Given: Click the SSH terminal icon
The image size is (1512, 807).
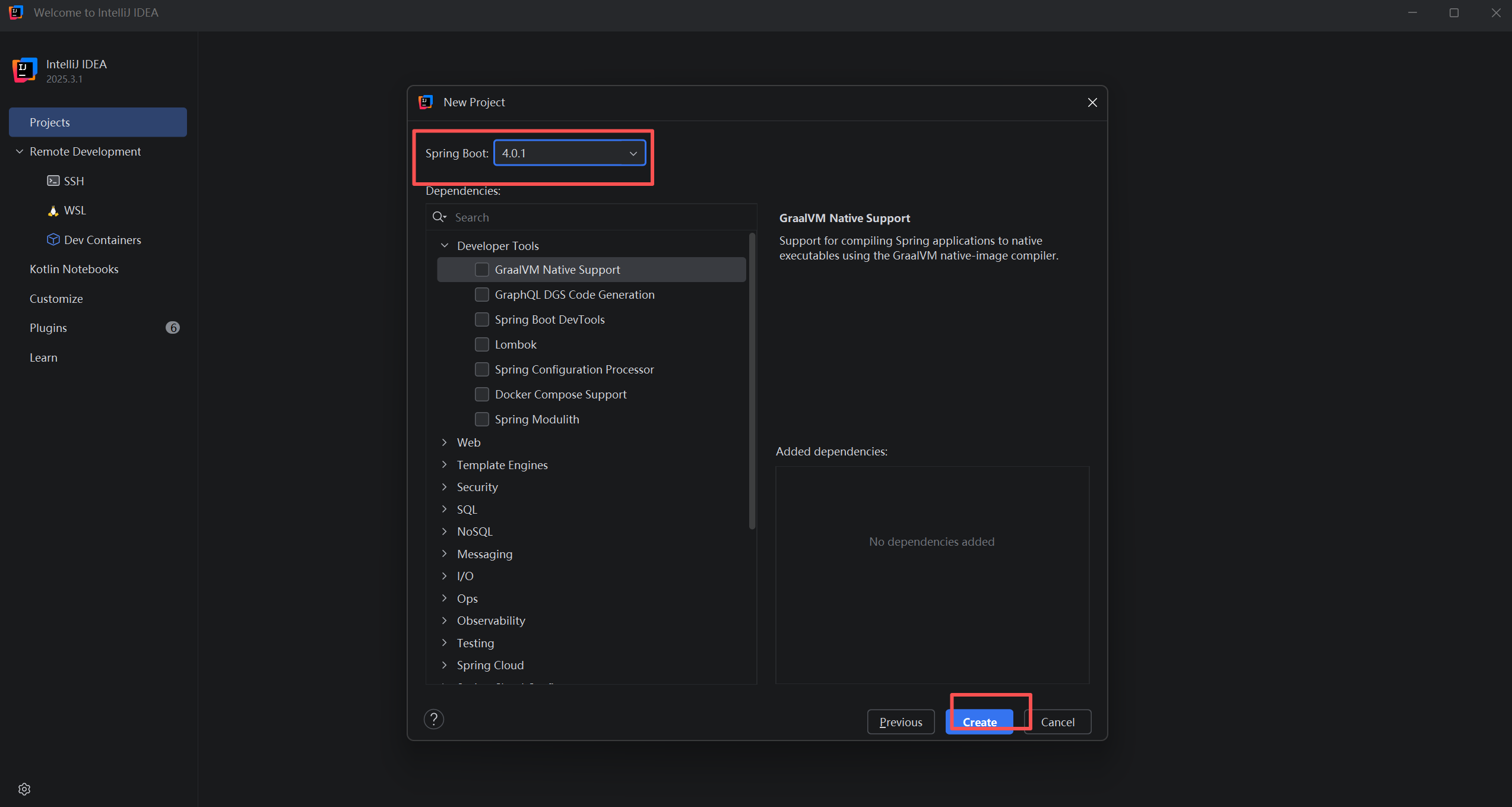Looking at the screenshot, I should 53,181.
